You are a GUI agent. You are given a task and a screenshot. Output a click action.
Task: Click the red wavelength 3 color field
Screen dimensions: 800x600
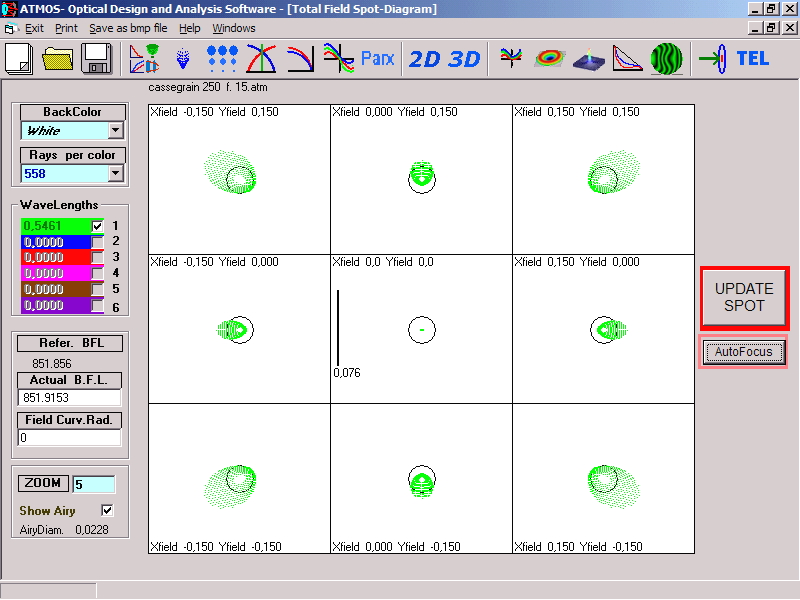click(x=55, y=258)
